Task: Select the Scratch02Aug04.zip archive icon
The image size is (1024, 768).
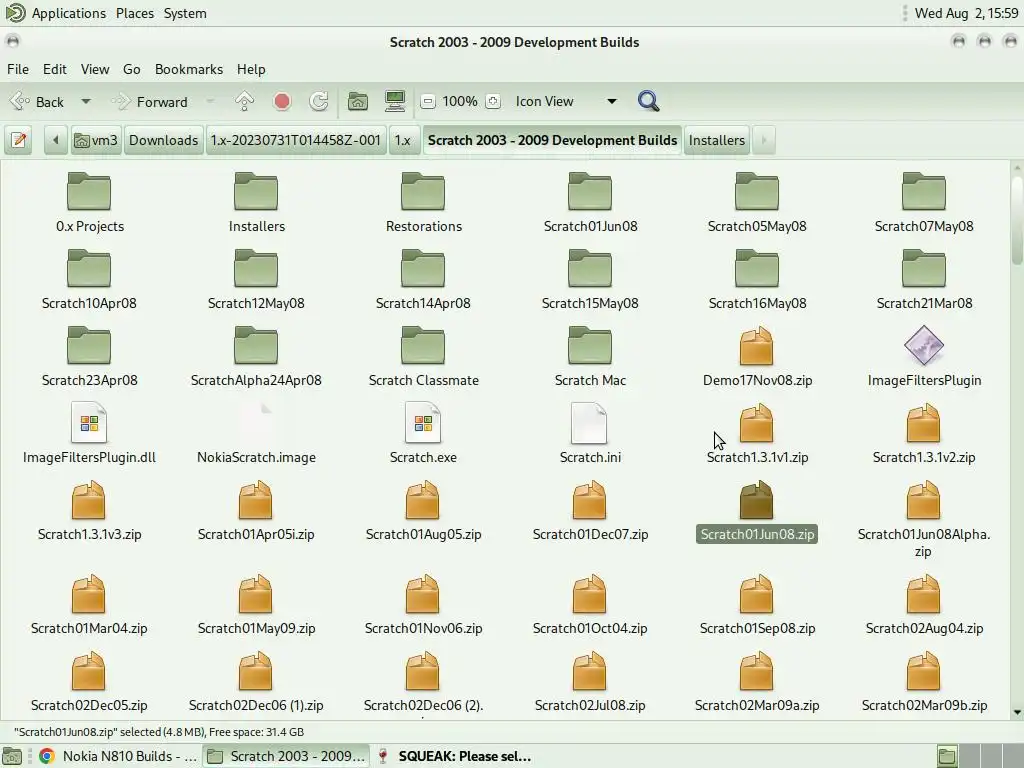Action: click(923, 594)
